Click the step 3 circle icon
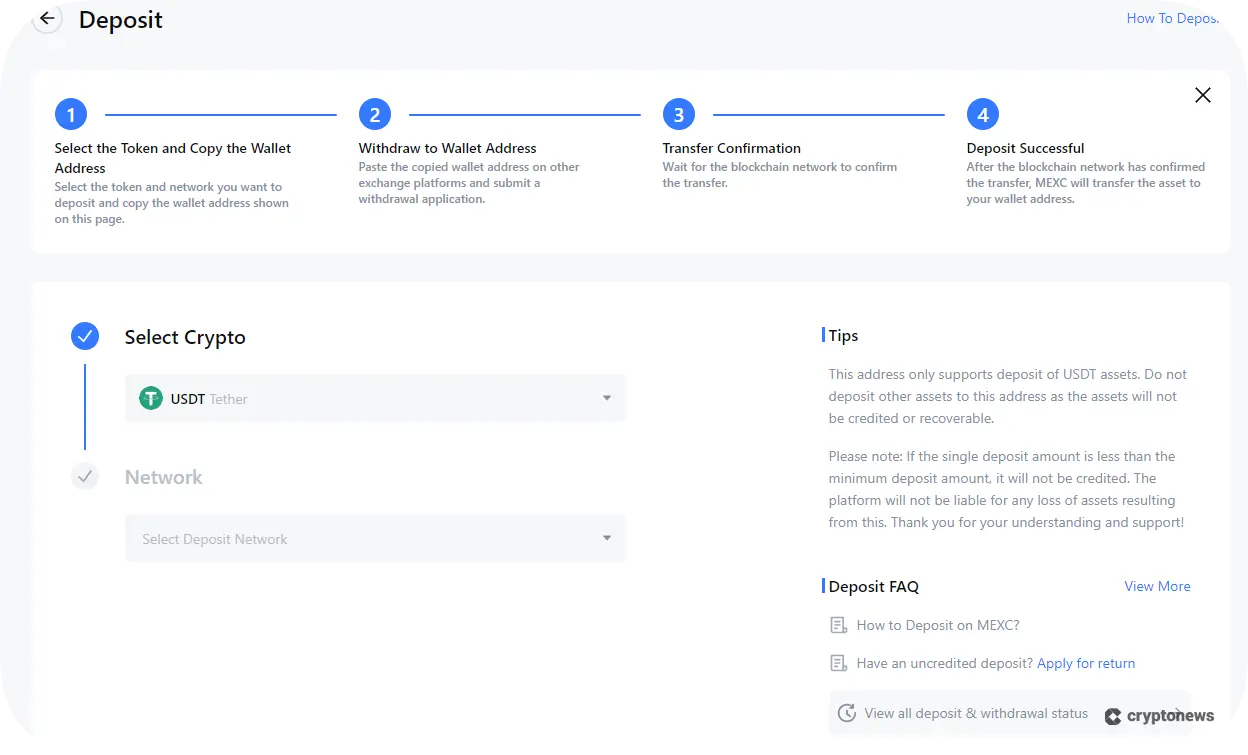This screenshot has width=1248, height=755. click(679, 114)
